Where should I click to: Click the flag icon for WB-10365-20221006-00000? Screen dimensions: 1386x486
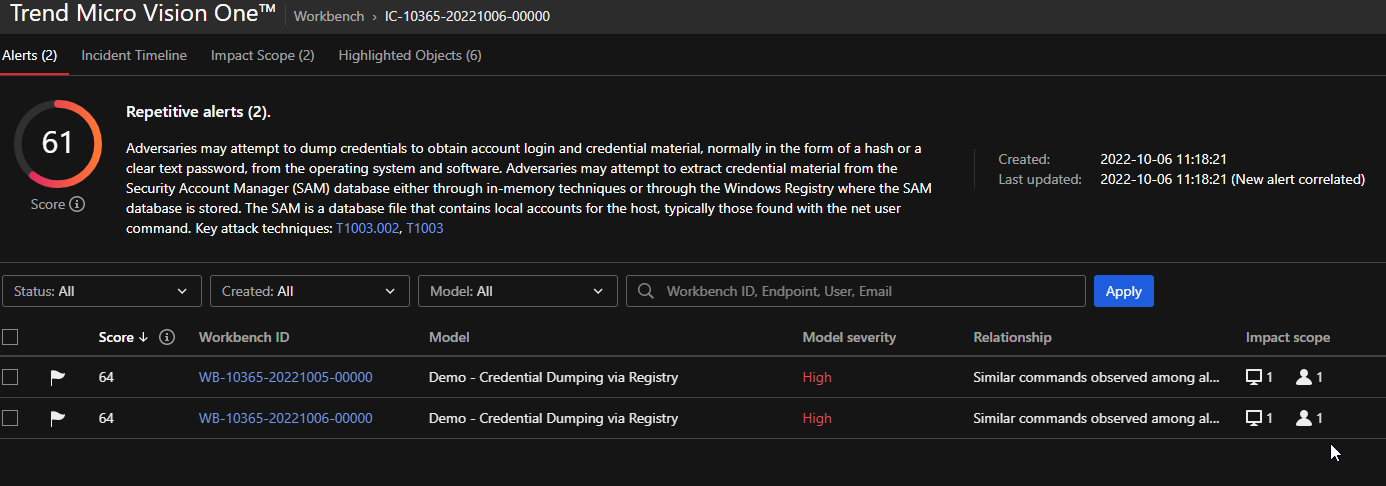pos(58,418)
